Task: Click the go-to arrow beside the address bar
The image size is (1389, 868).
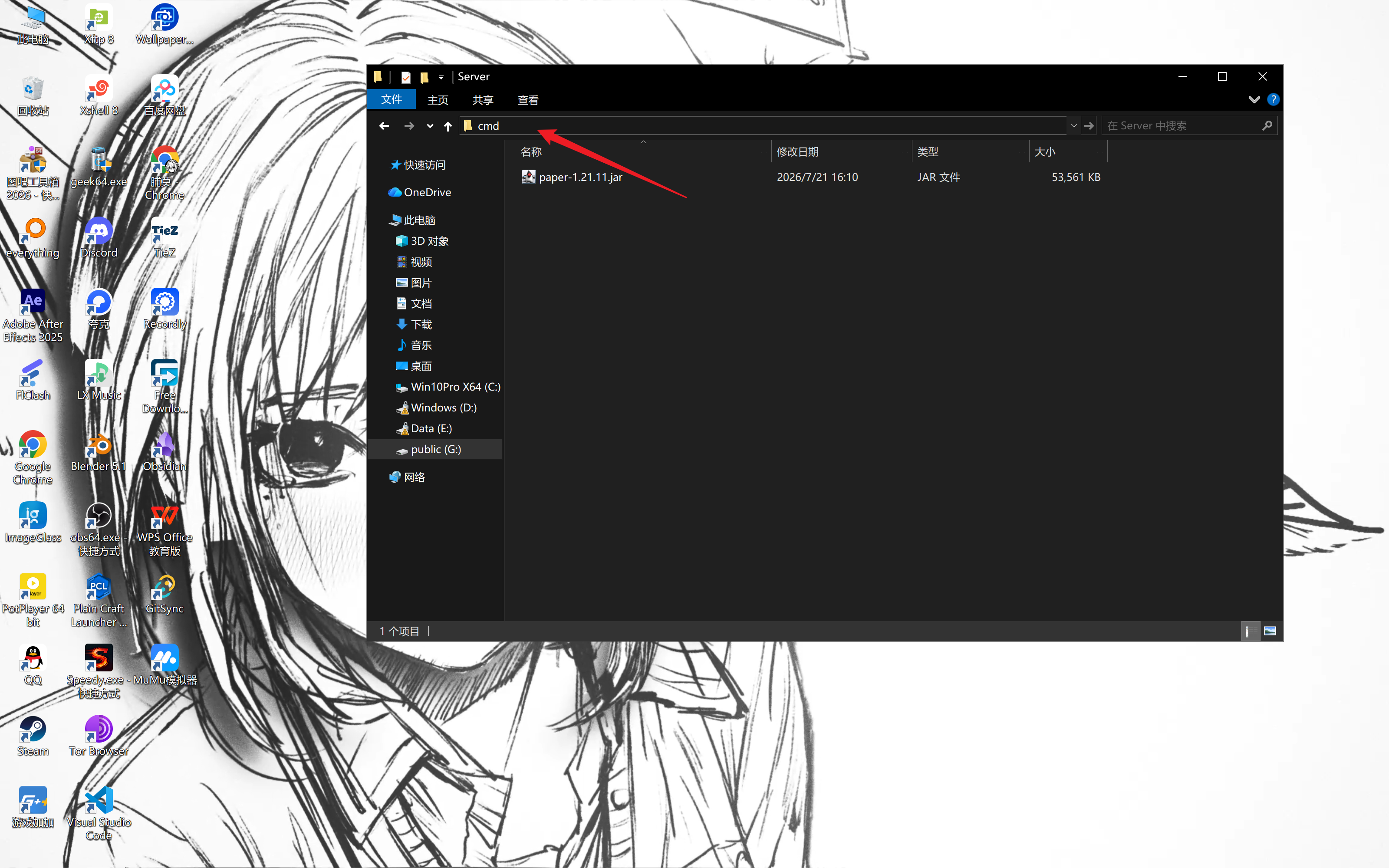Action: [1089, 126]
